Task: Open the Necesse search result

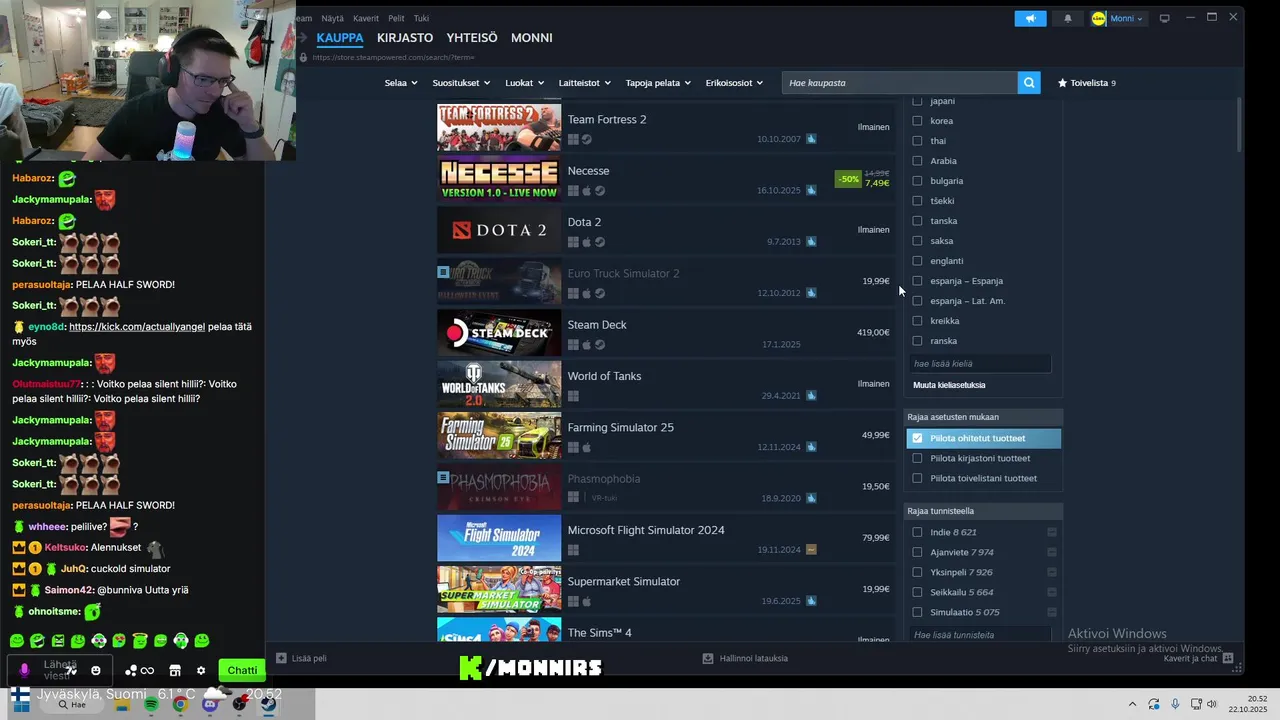Action: (x=666, y=179)
